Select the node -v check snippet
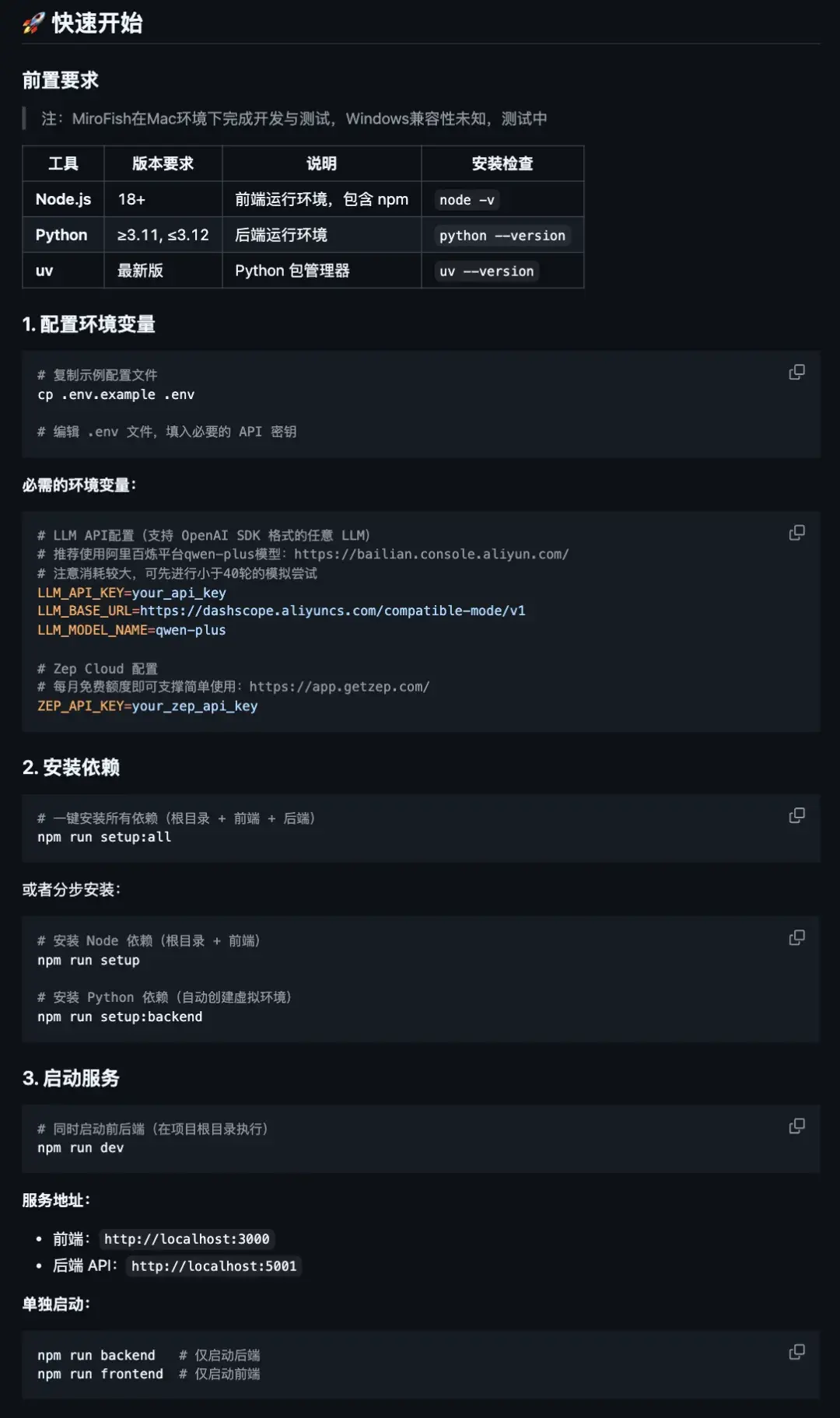 tap(465, 199)
